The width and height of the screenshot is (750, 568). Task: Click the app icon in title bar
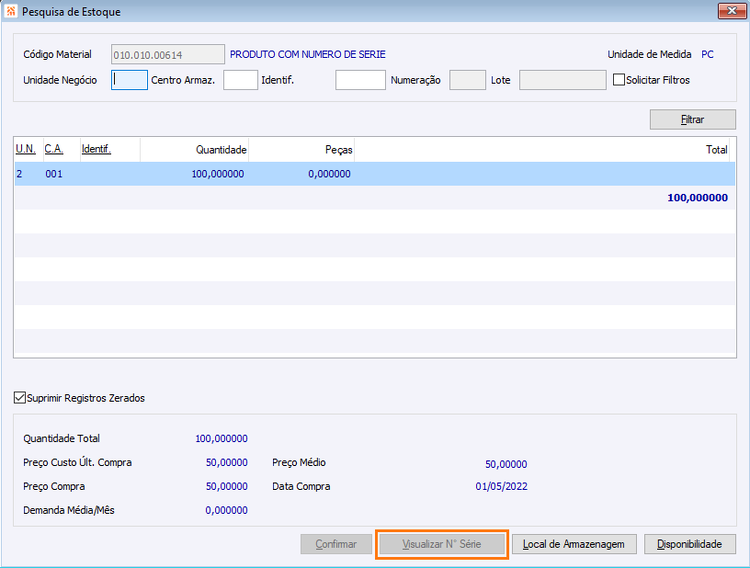point(11,11)
